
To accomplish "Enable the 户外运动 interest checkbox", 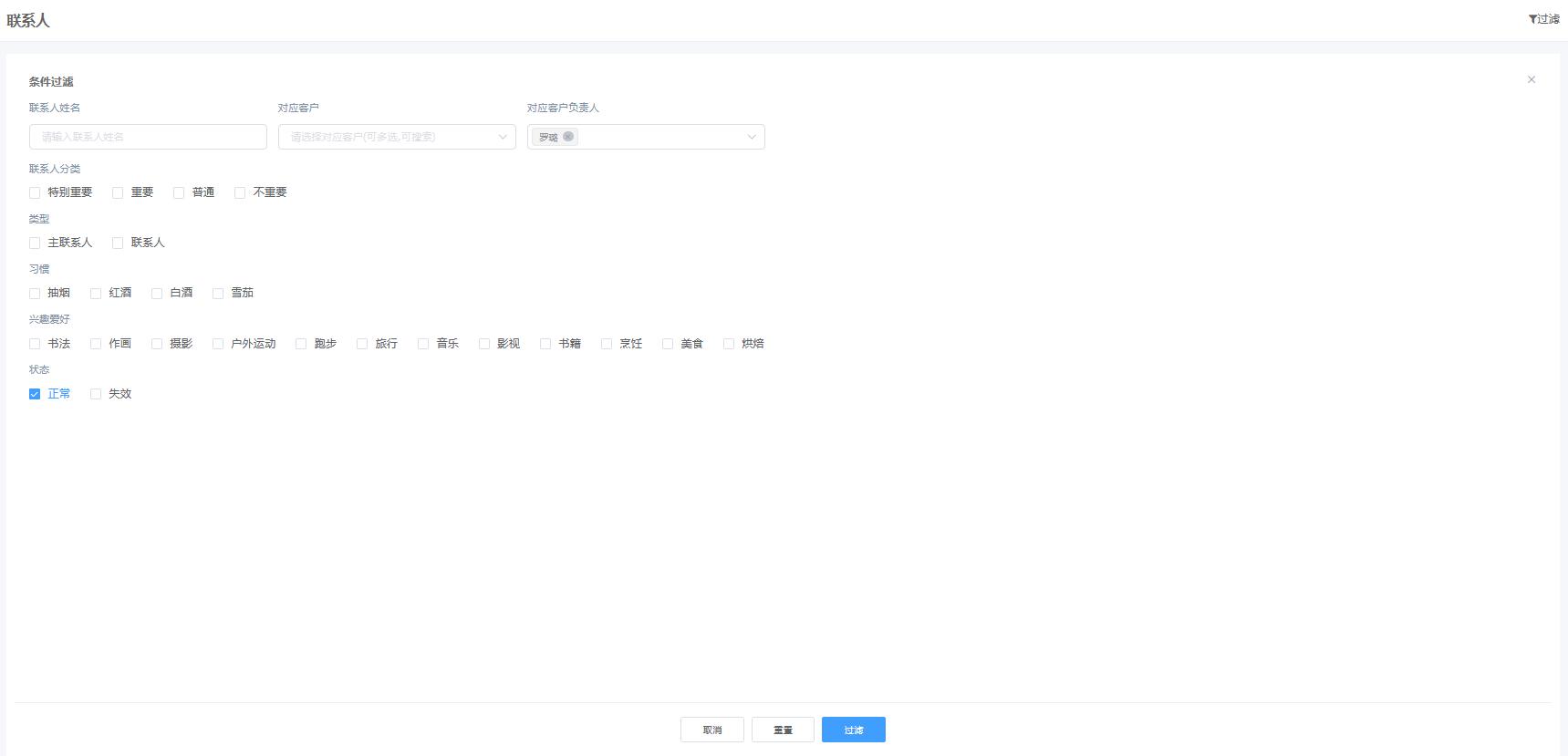I will (218, 344).
